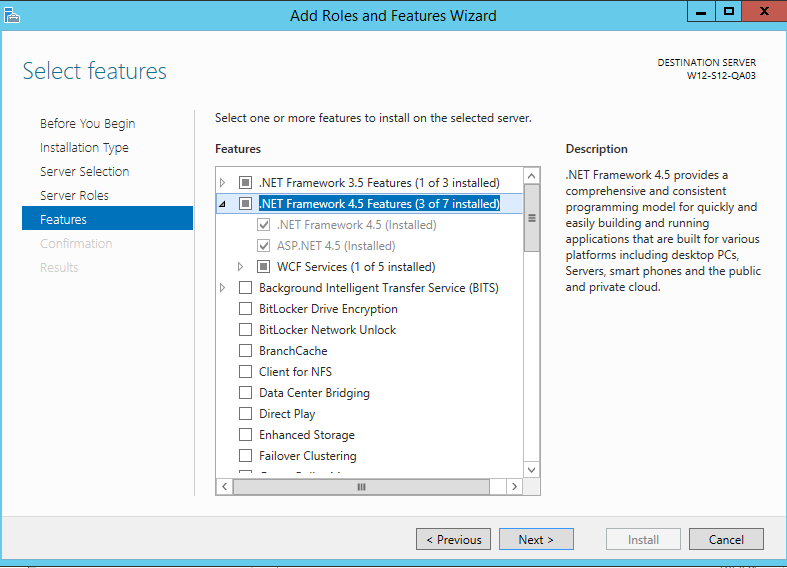Minimize the wizard window
Viewport: 787px width, 568px height.
point(701,11)
